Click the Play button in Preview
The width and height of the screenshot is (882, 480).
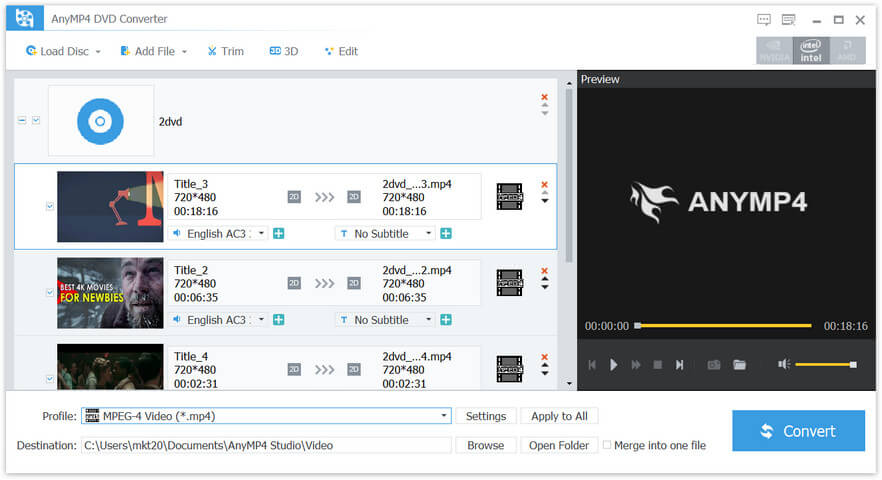point(614,365)
